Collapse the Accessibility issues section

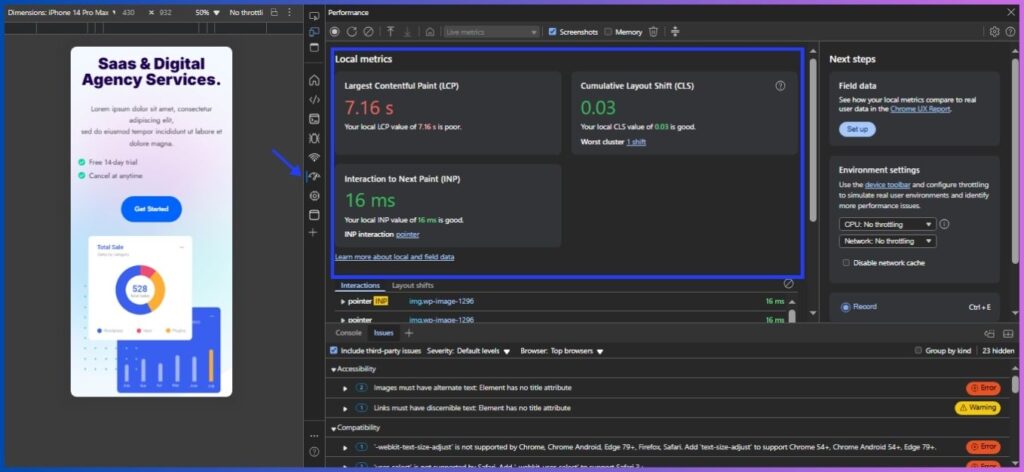[334, 369]
